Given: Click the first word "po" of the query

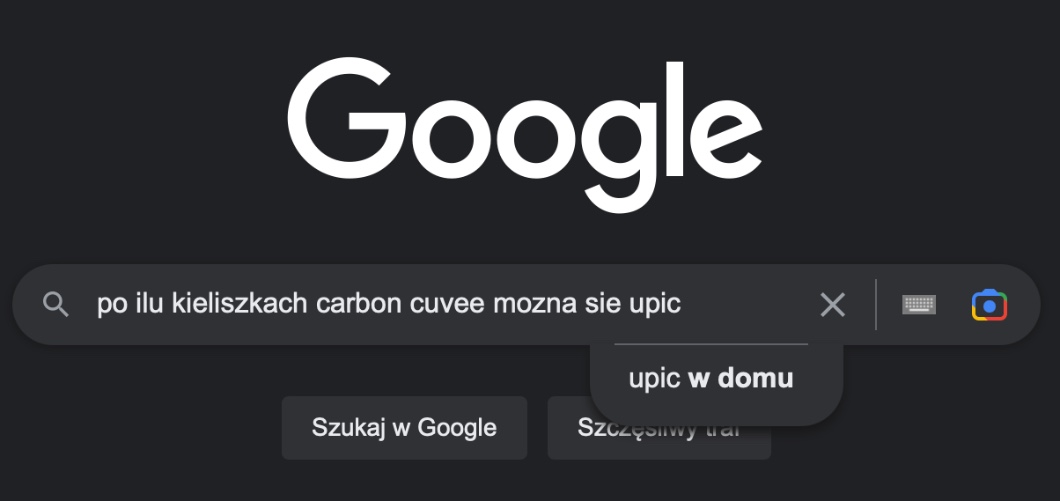Looking at the screenshot, I should (x=108, y=304).
